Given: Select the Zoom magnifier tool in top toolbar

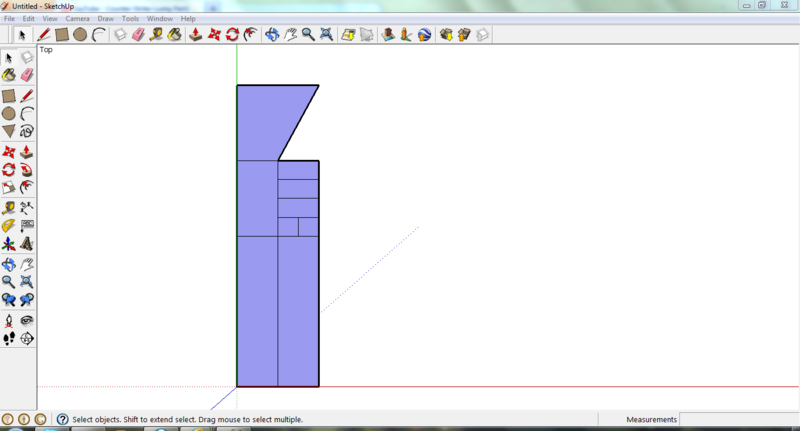Looking at the screenshot, I should [308, 34].
